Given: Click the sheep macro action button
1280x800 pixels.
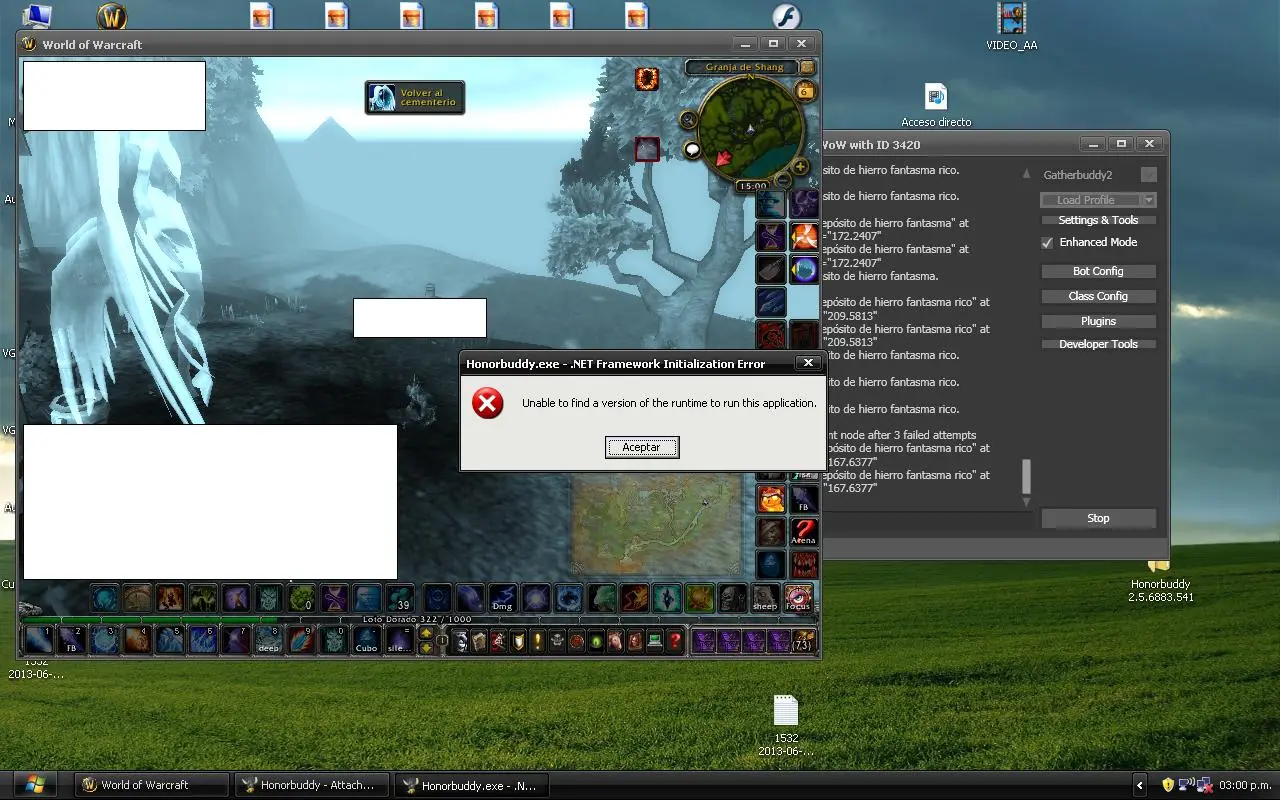Looking at the screenshot, I should point(765,597).
